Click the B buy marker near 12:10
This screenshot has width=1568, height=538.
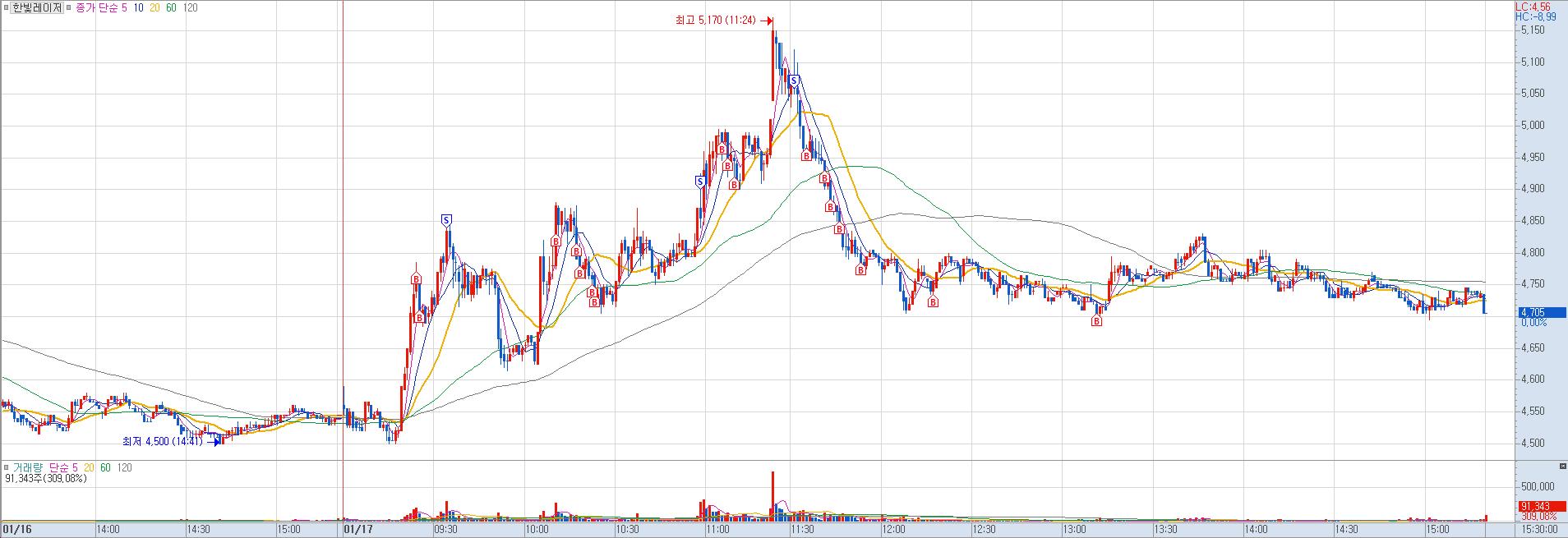pos(934,301)
